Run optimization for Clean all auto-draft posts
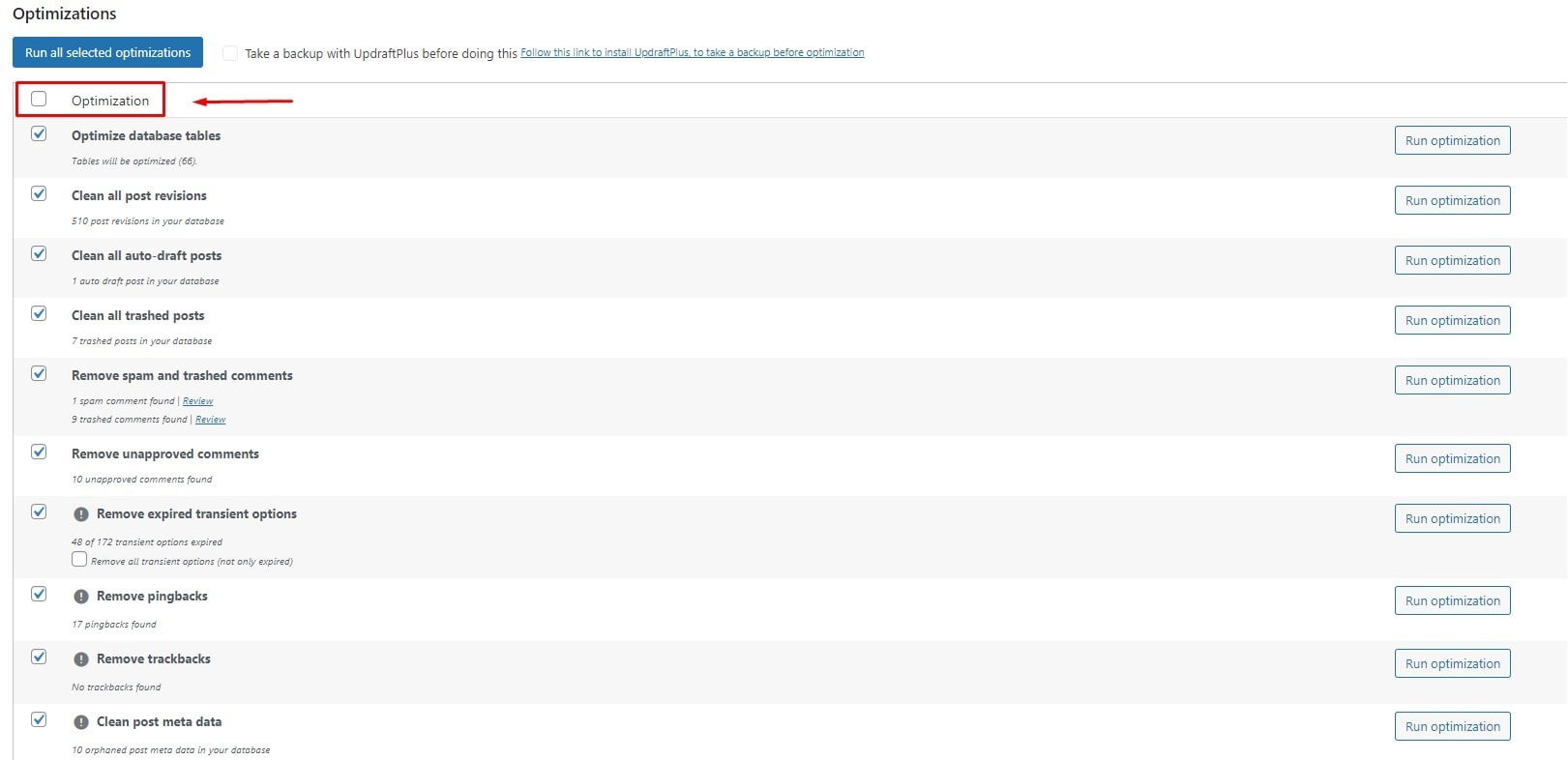The width and height of the screenshot is (1568, 760). click(x=1452, y=260)
